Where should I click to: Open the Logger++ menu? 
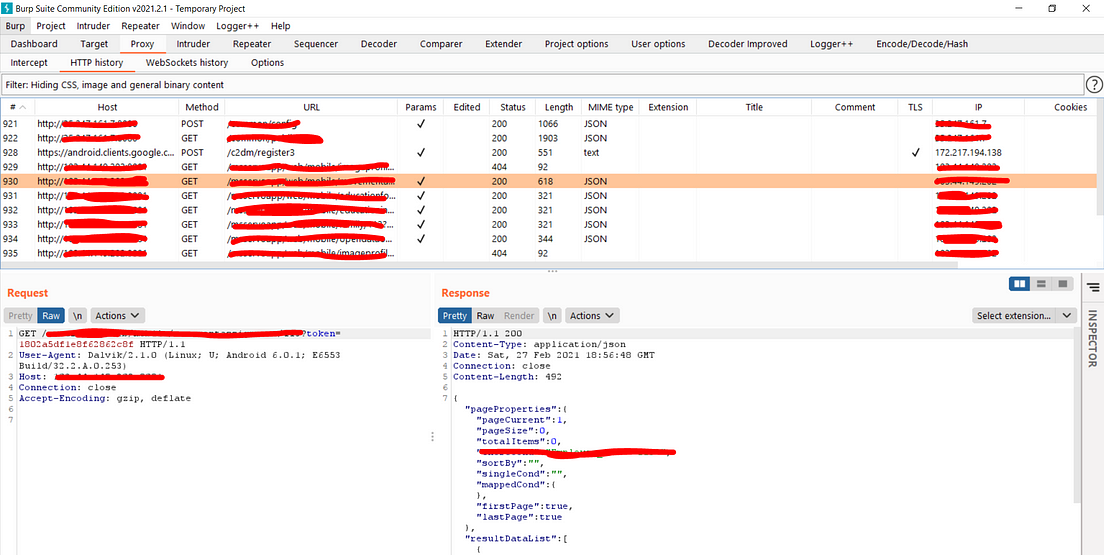point(239,26)
